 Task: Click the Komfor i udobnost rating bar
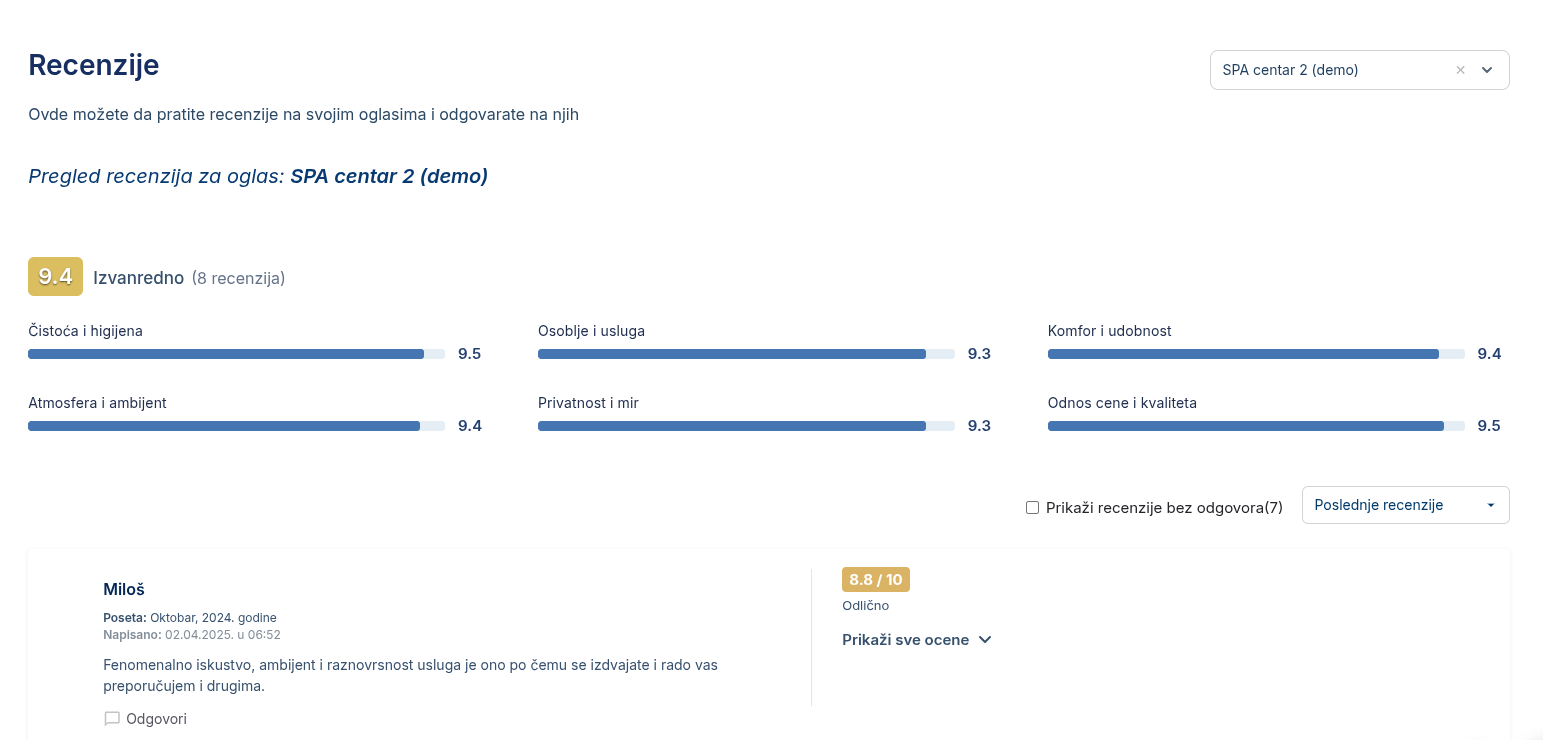(1256, 354)
